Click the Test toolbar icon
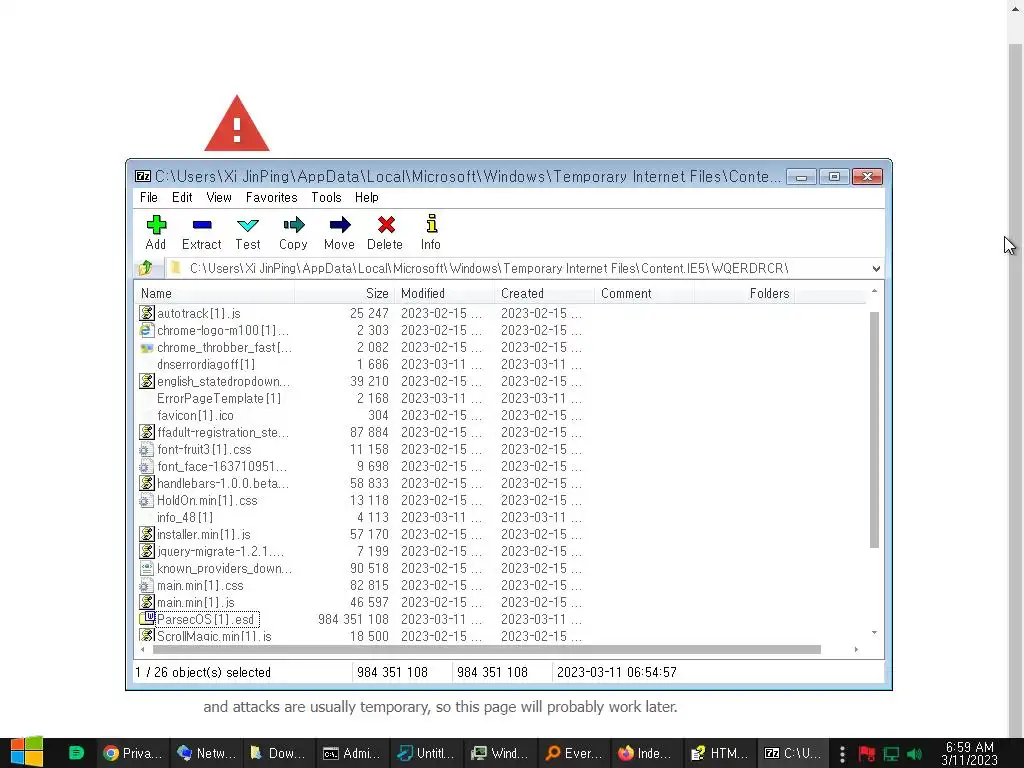The image size is (1024, 768). (x=248, y=225)
